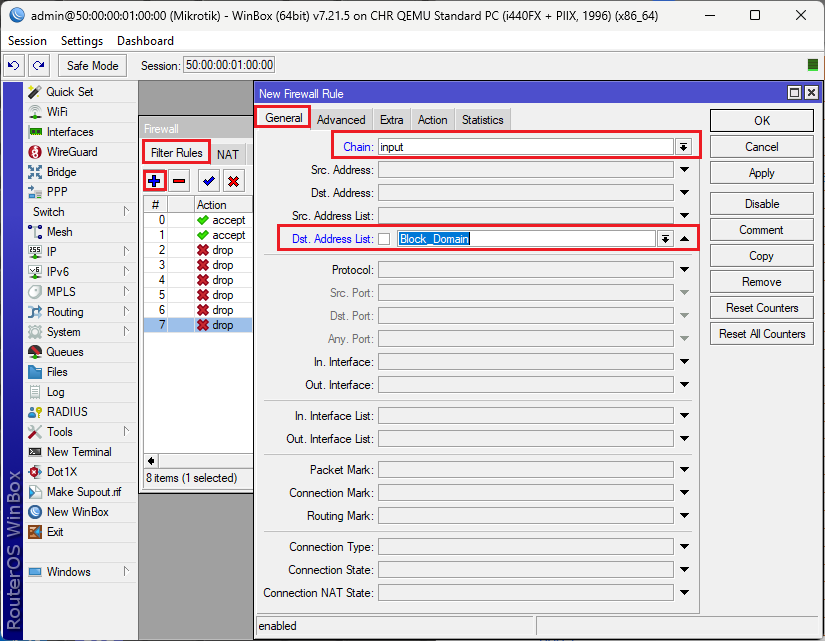Open the Interfaces section
Viewport: 825px width, 641px height.
[x=69, y=132]
